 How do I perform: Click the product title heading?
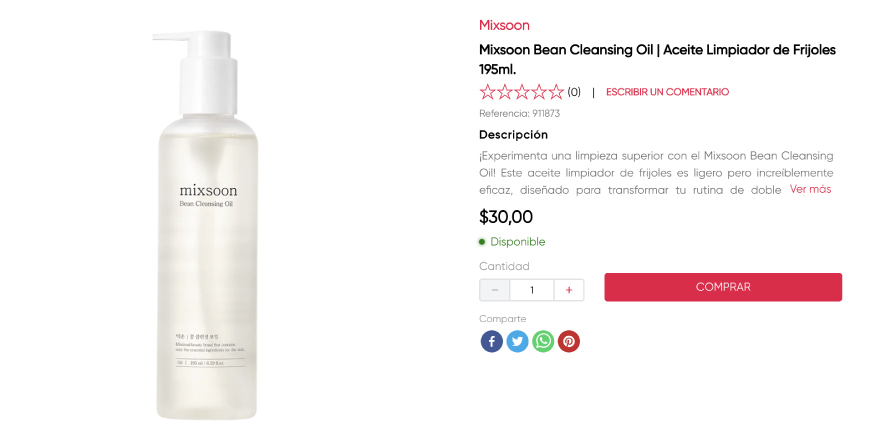pos(657,59)
